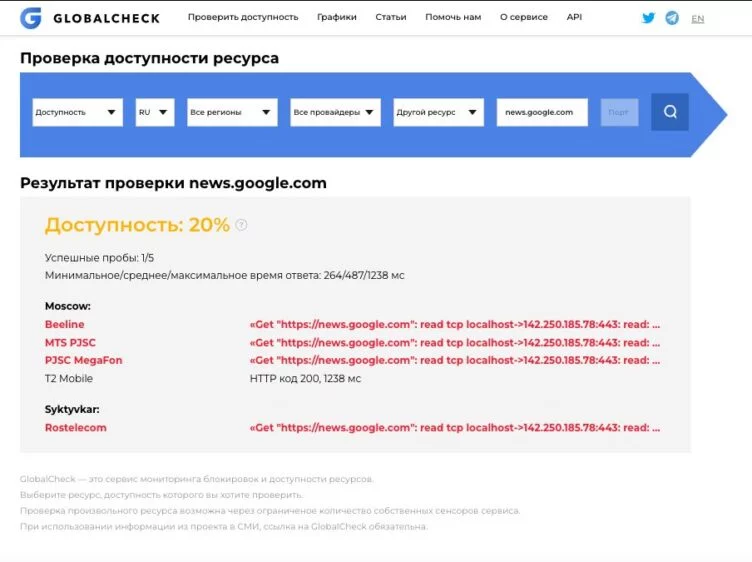Select the MTS PJSC provider row

(352, 343)
